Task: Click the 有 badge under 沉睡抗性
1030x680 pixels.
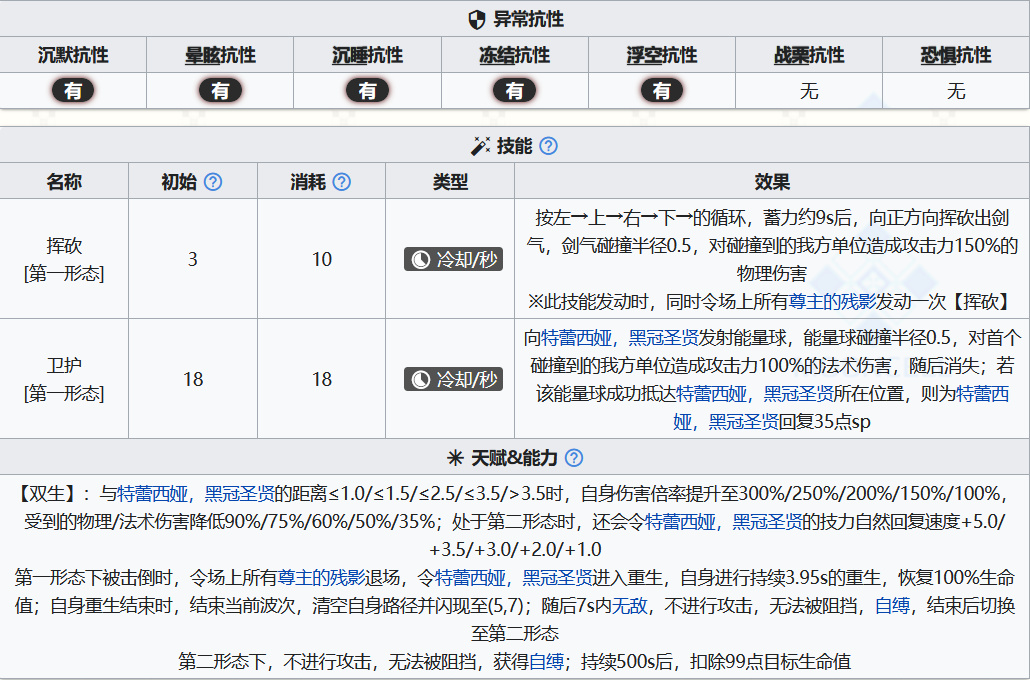Action: point(367,91)
